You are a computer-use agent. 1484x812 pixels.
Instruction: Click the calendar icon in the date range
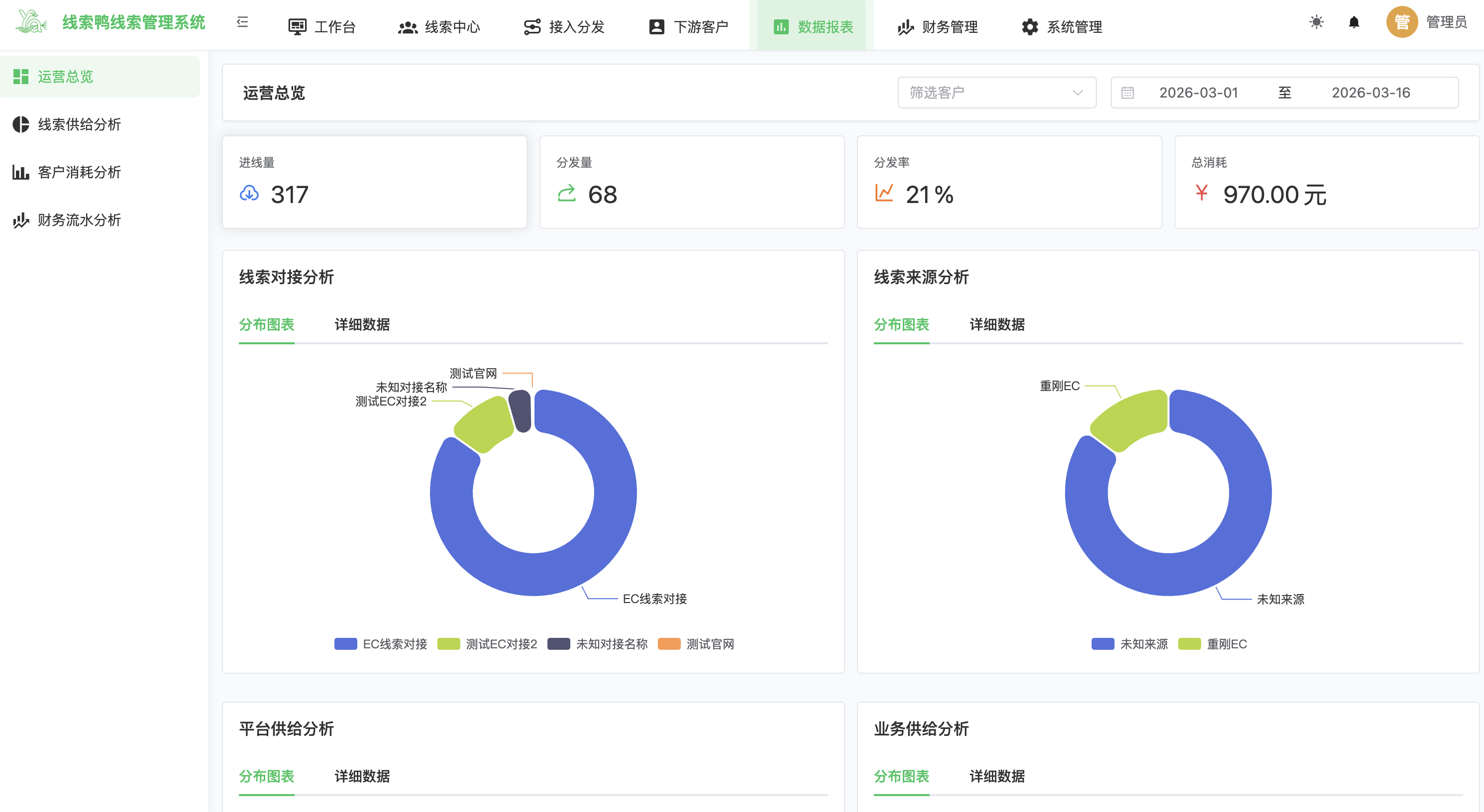[1127, 93]
